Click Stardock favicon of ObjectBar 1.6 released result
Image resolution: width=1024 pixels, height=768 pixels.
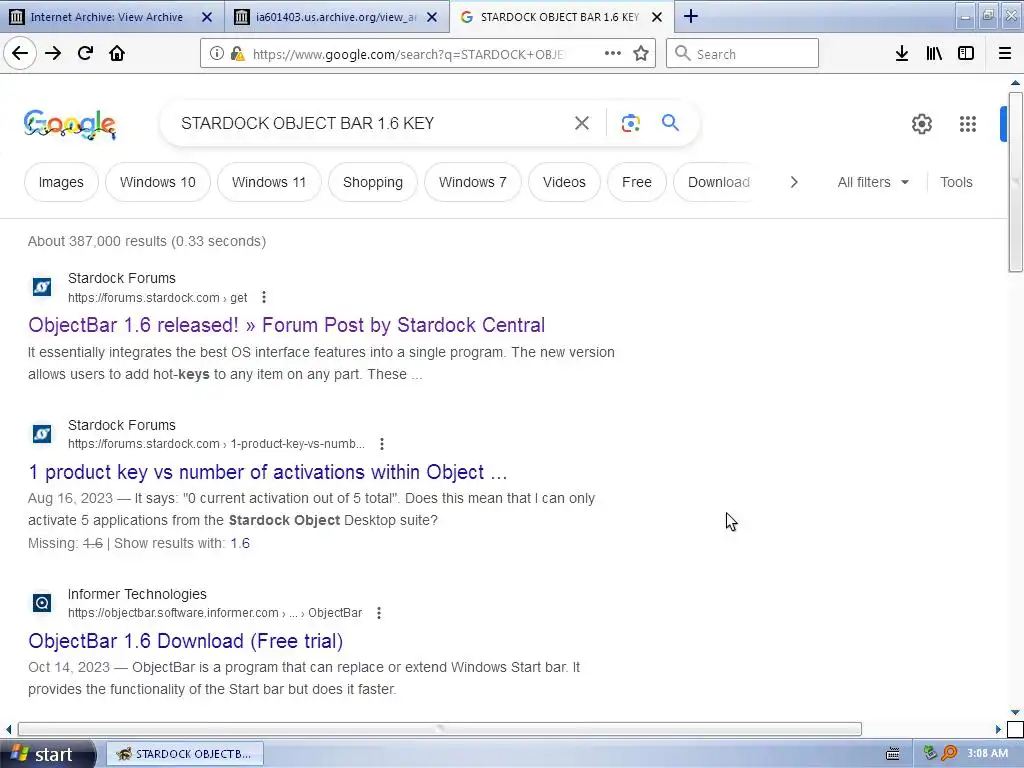tap(42, 286)
